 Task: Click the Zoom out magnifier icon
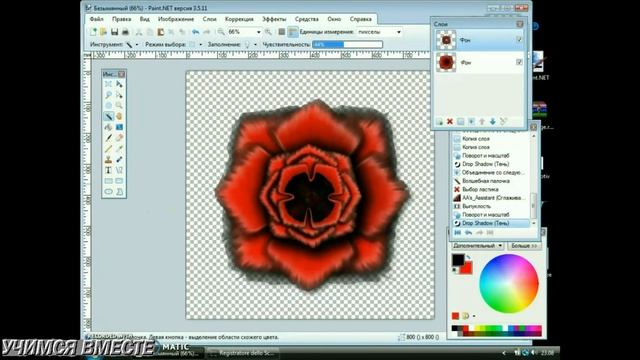(221, 32)
